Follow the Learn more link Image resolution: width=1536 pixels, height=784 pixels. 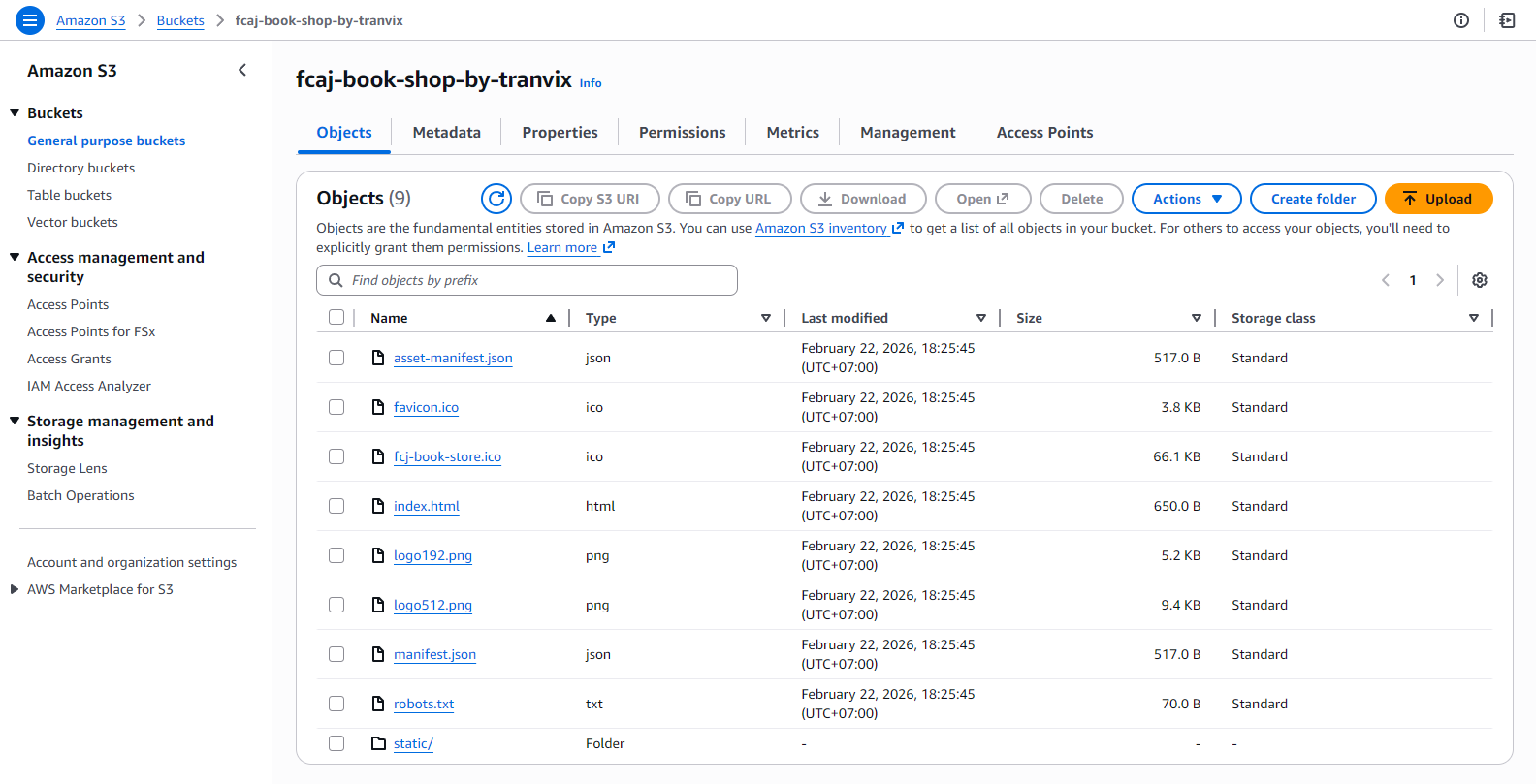point(571,248)
